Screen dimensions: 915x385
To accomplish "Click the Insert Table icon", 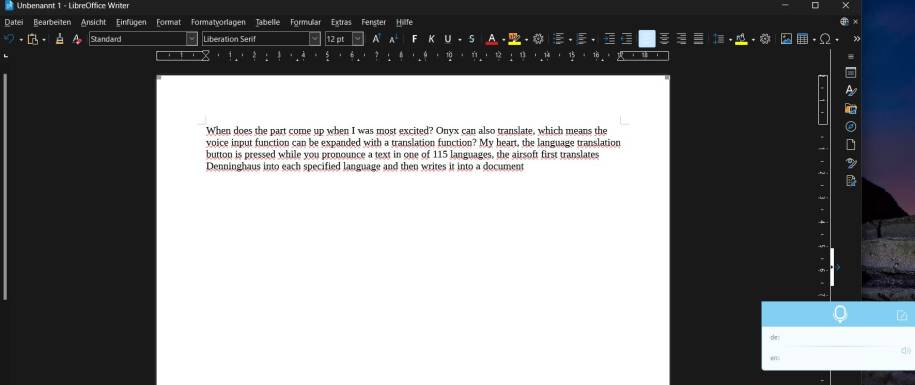I will click(802, 39).
